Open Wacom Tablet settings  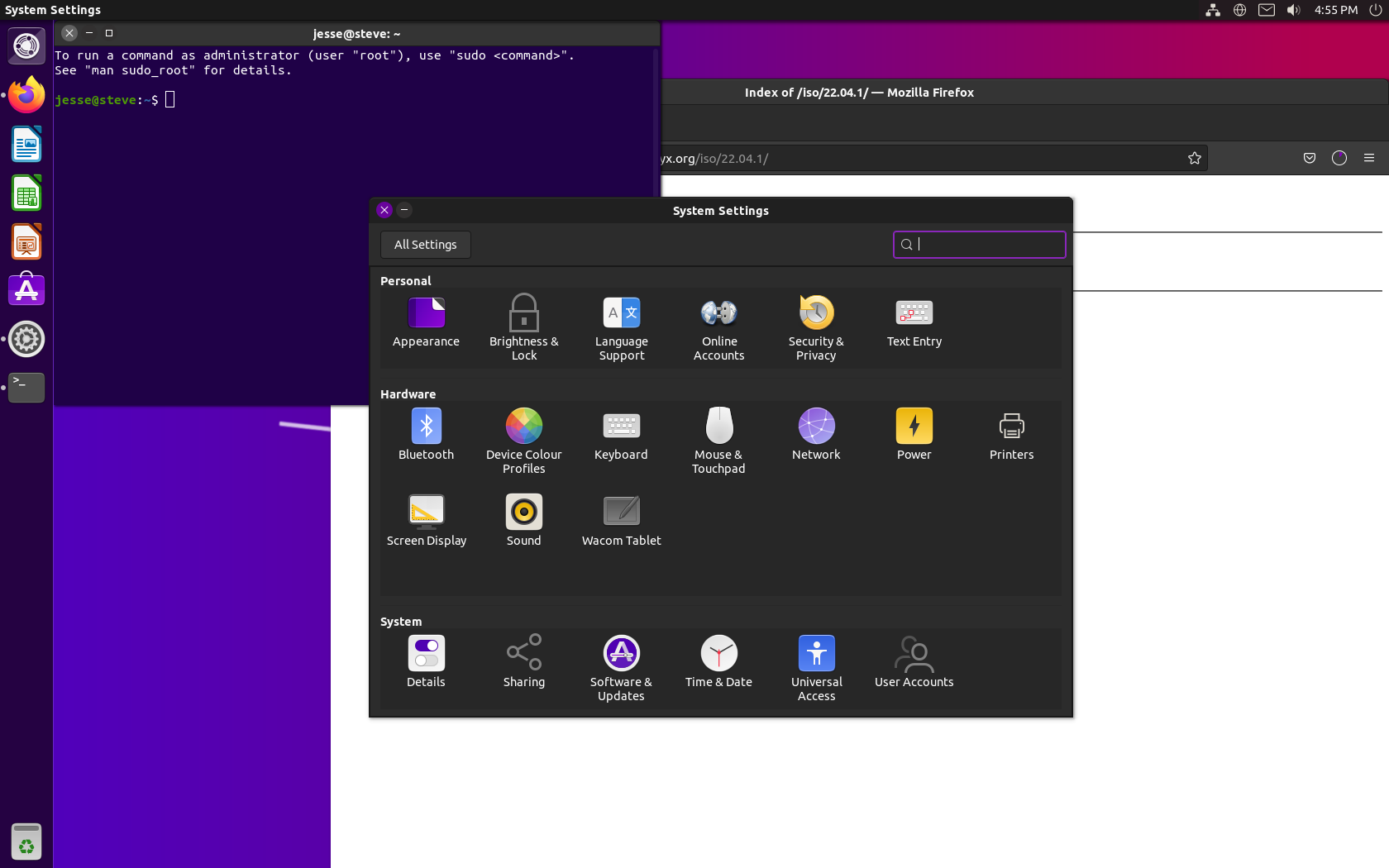(x=622, y=521)
